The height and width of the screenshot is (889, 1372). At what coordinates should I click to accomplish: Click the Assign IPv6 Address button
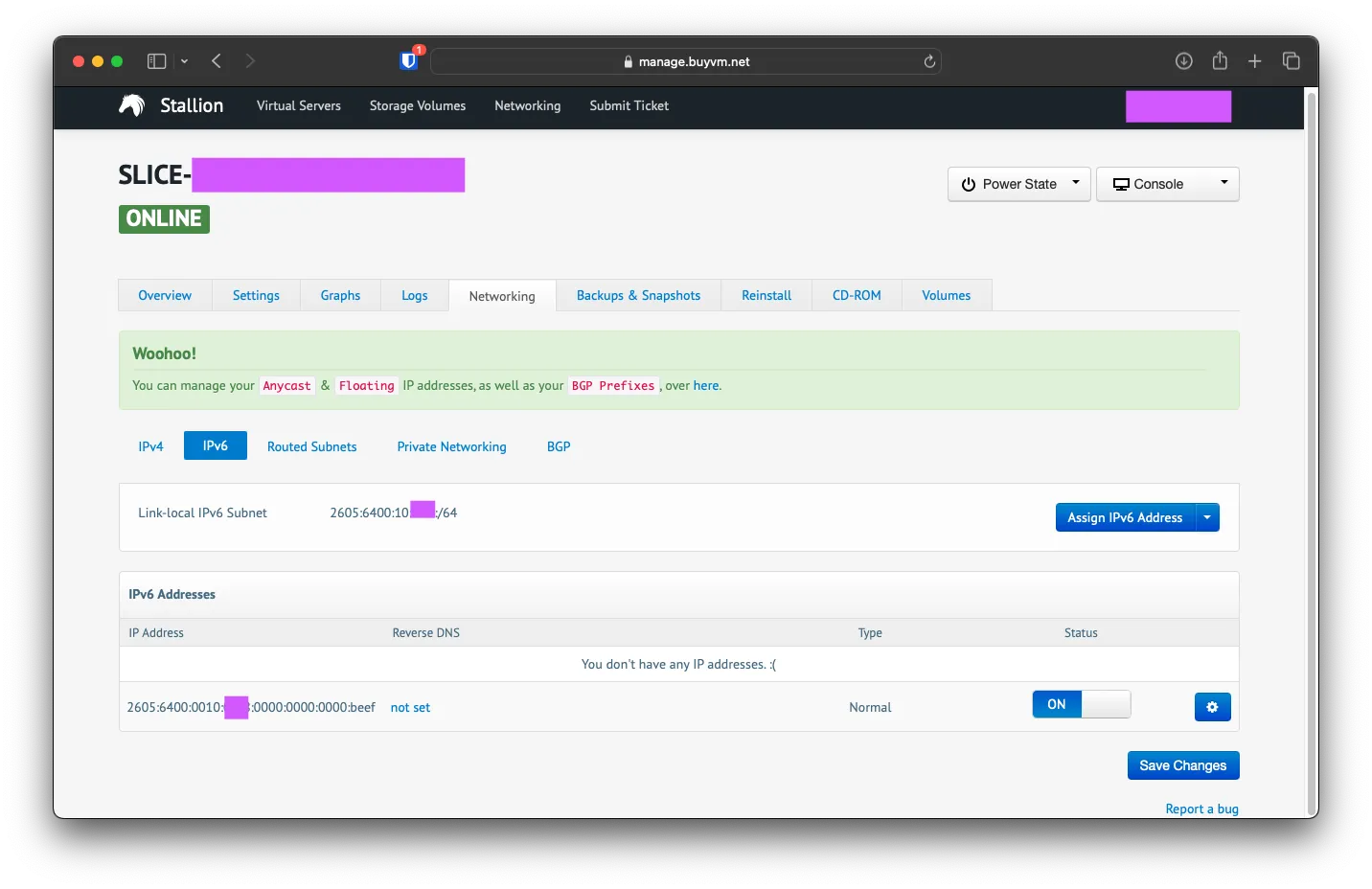[1125, 517]
